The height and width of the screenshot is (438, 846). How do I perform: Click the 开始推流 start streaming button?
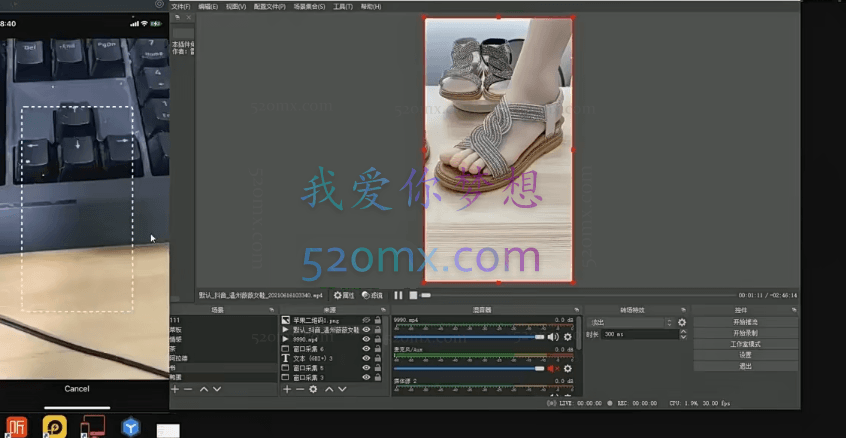(x=745, y=322)
